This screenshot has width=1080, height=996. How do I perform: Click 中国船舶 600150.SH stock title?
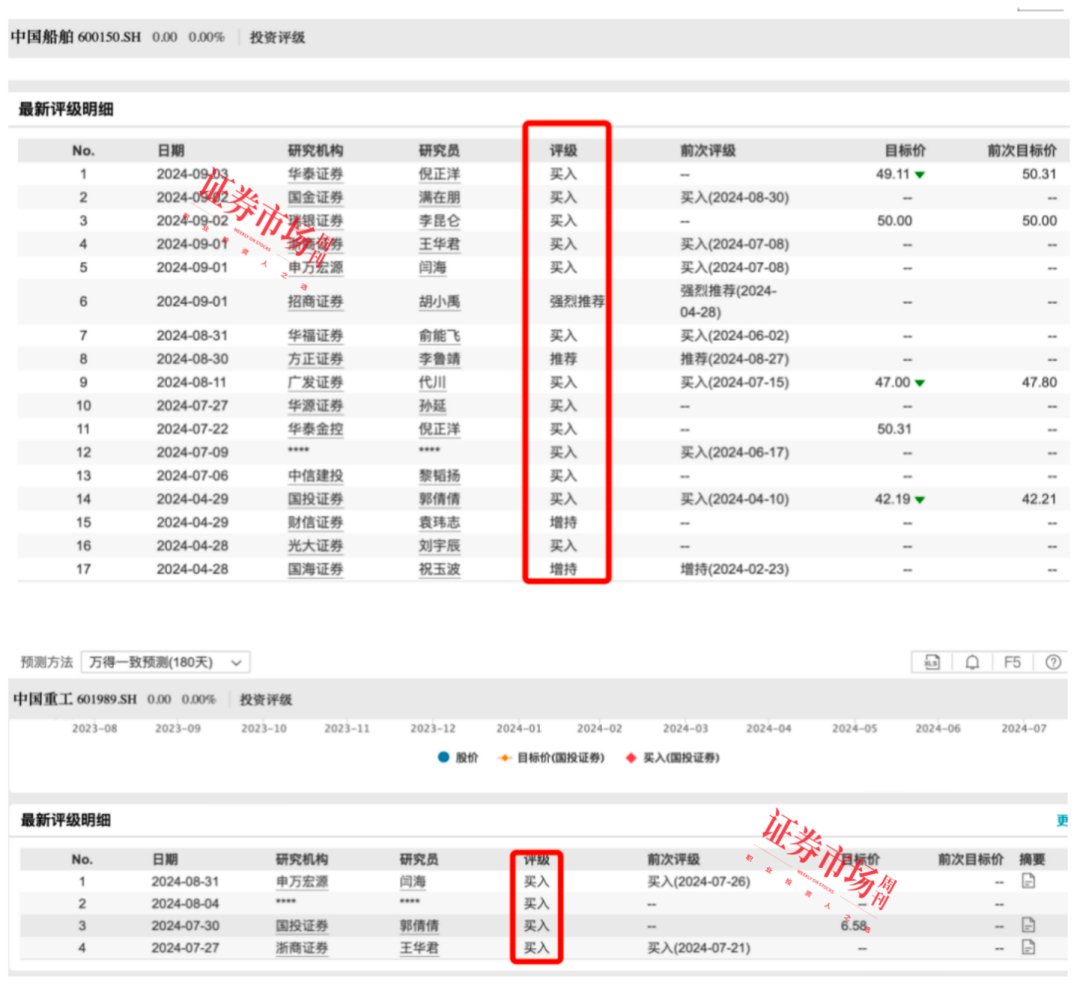pyautogui.click(x=76, y=37)
